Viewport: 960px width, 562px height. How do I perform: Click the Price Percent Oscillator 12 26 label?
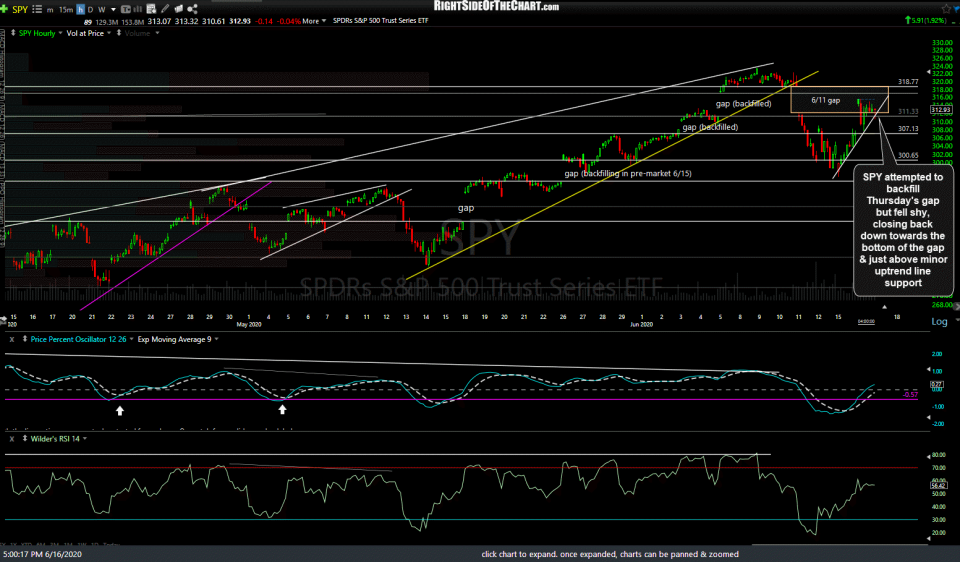78,339
